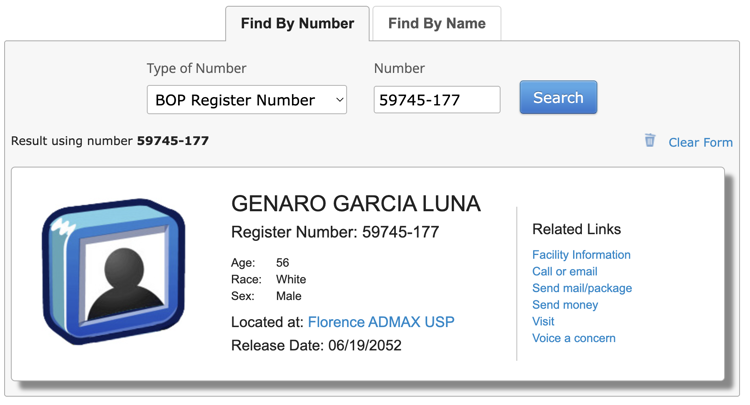750x405 pixels.
Task: Click the blue Search button
Action: click(558, 98)
